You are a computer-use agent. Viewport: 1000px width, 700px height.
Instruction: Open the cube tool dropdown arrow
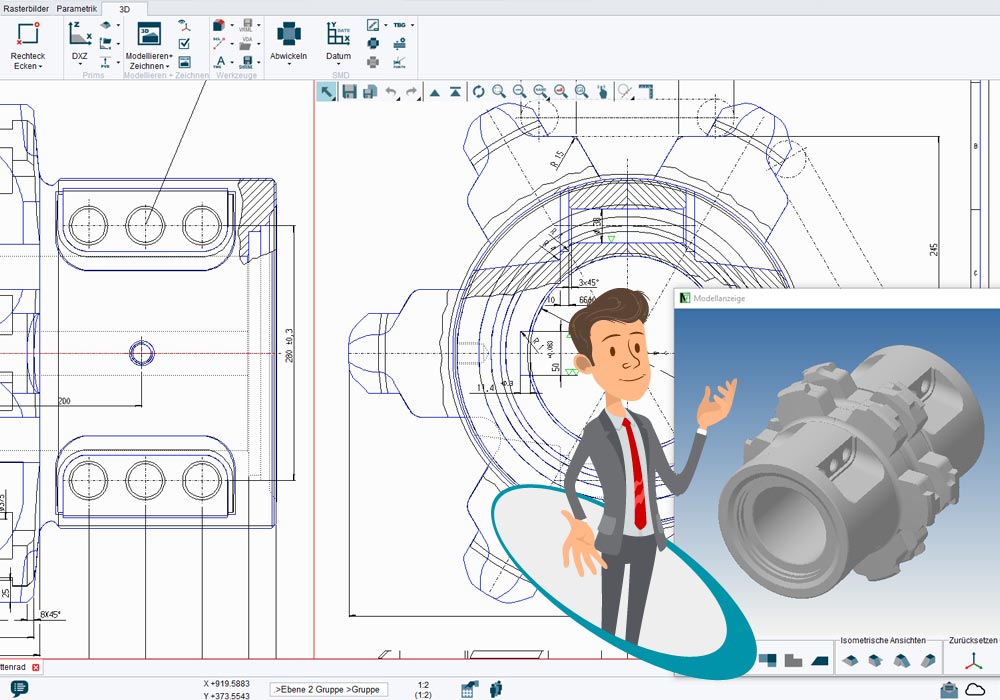click(232, 26)
